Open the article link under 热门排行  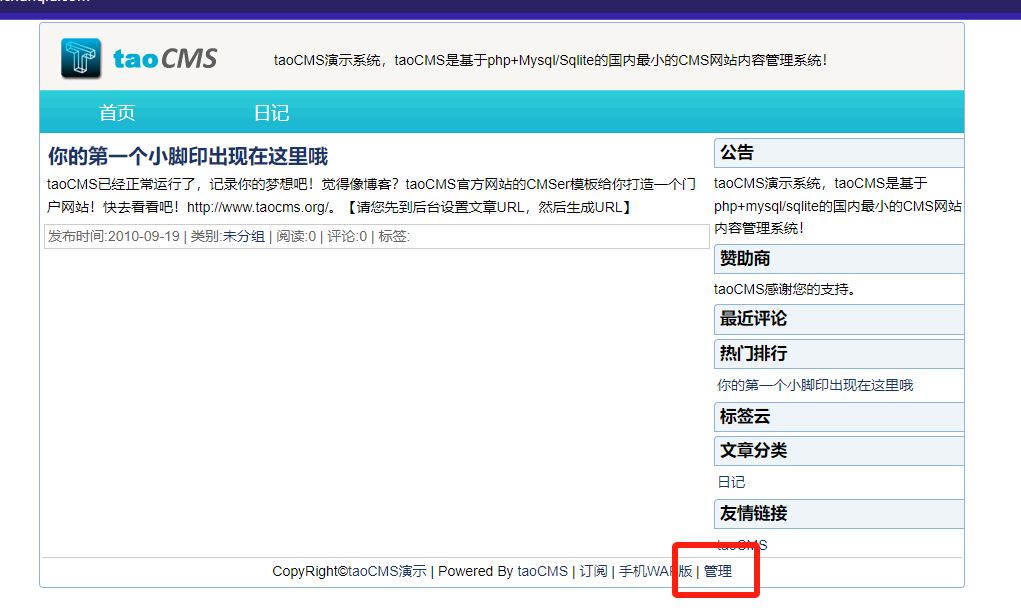click(x=815, y=385)
